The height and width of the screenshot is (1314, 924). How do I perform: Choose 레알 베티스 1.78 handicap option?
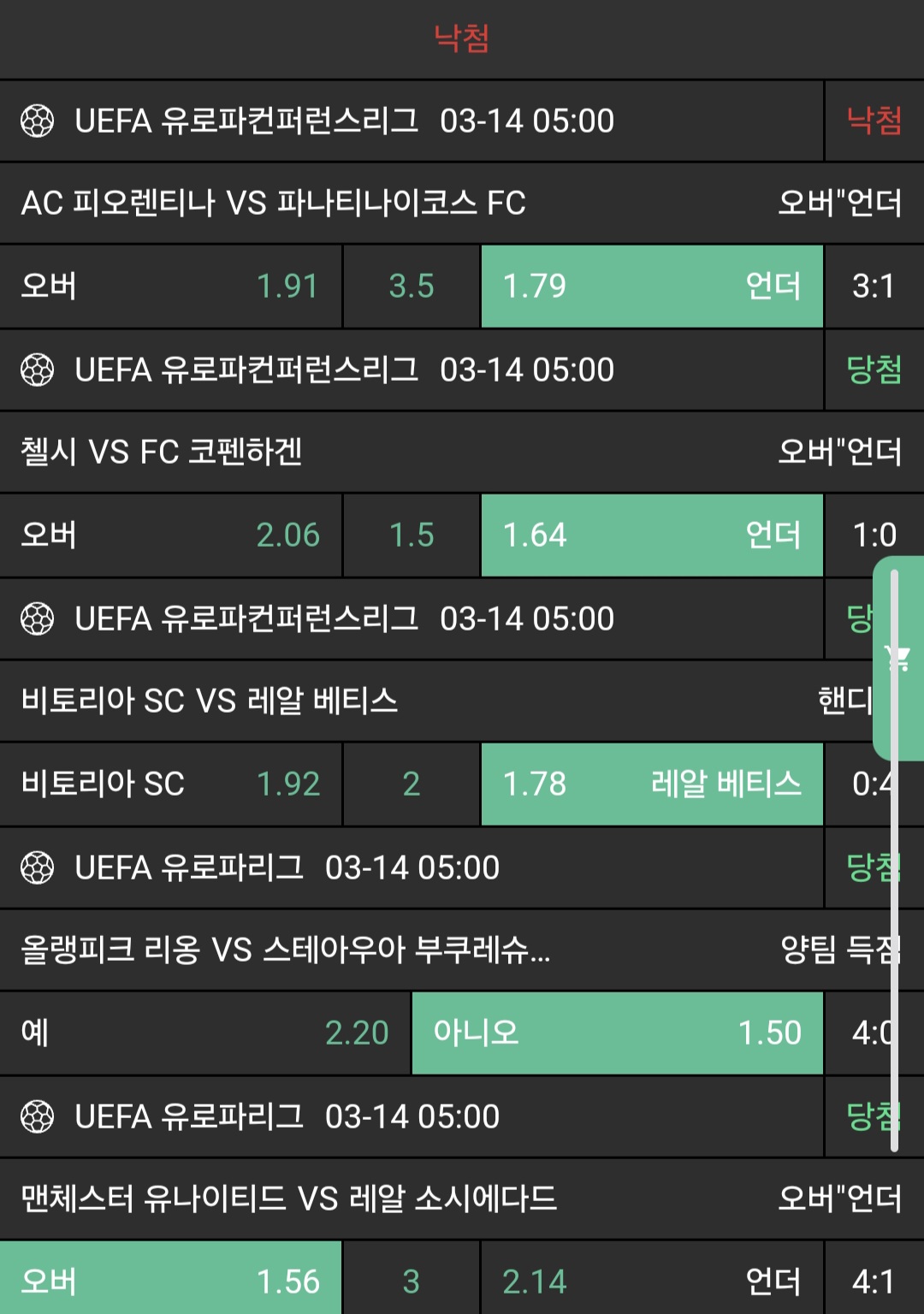(652, 784)
